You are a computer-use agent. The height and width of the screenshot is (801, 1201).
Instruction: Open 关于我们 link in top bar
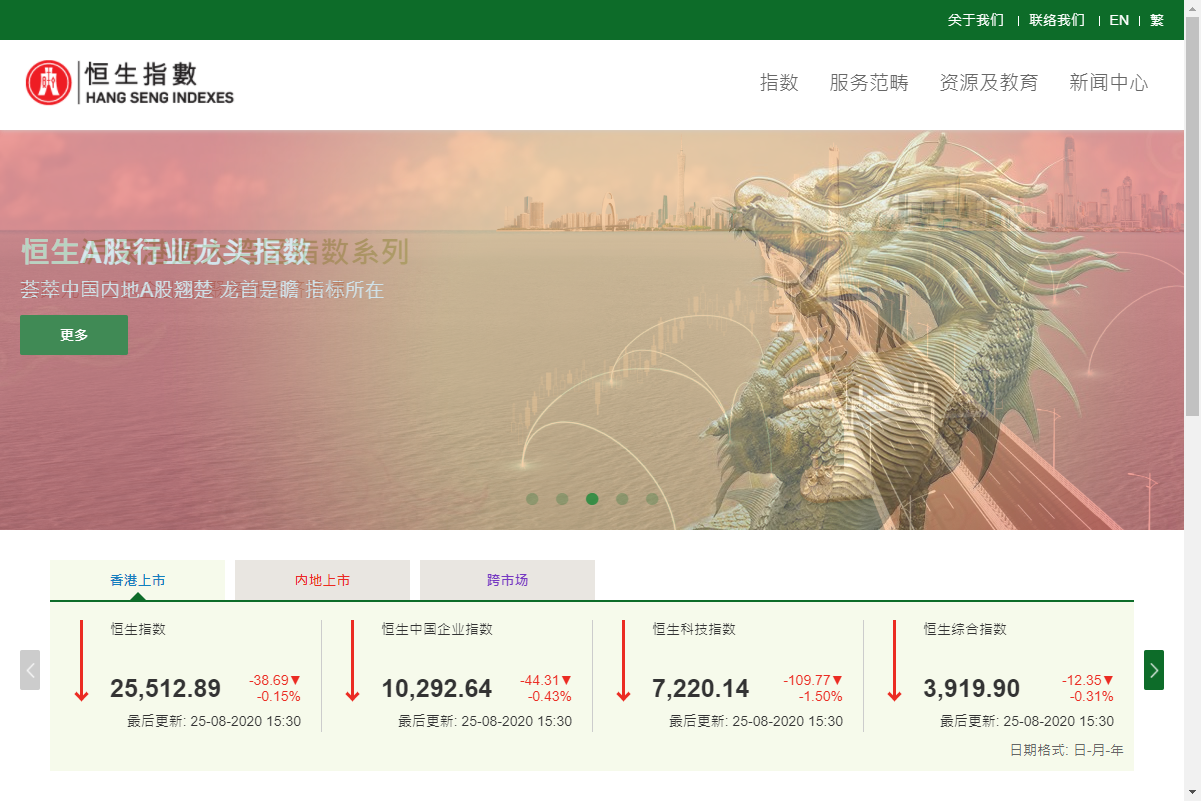[x=976, y=20]
